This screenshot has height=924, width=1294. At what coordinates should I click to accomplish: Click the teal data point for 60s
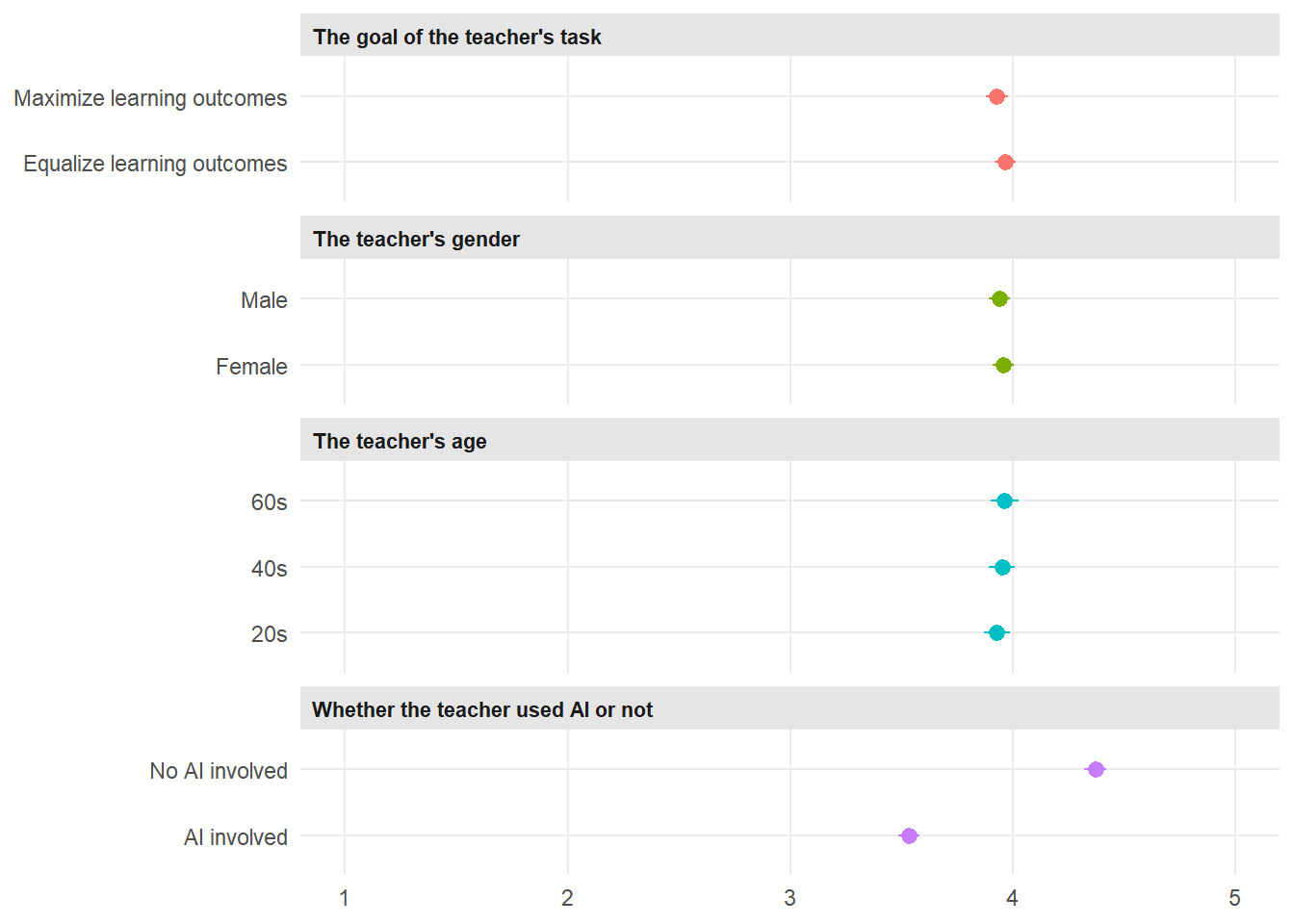pos(1004,501)
